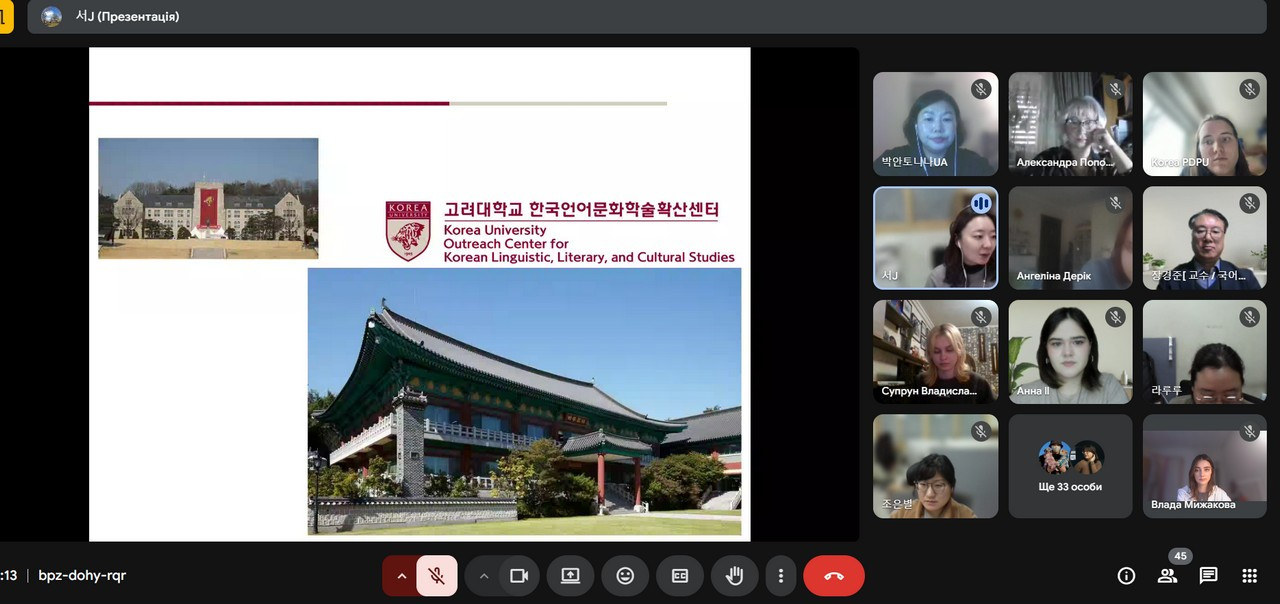Open meeting details info icon
Viewport: 1280px width, 604px height.
[x=1126, y=576]
